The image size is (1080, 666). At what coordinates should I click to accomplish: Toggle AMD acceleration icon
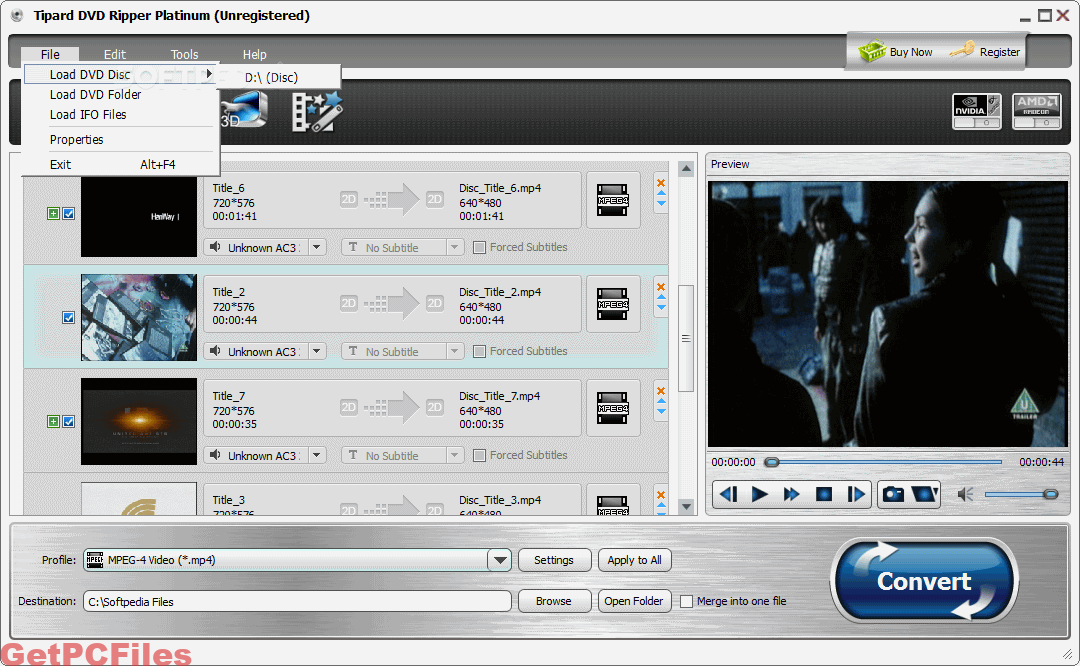[x=1036, y=111]
